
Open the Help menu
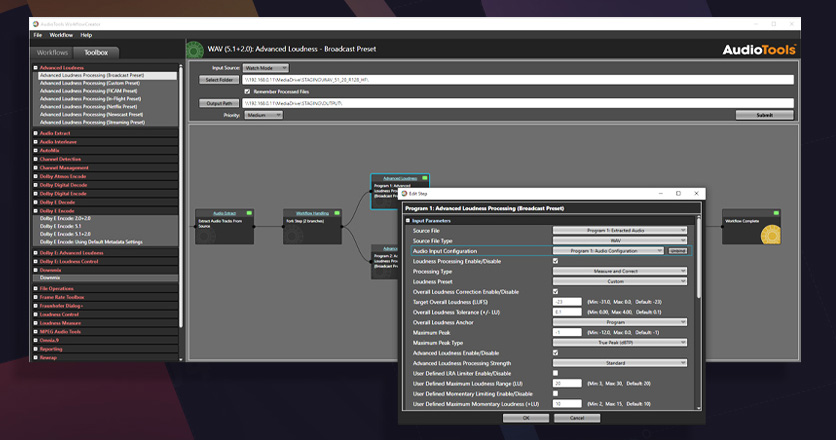(86, 35)
